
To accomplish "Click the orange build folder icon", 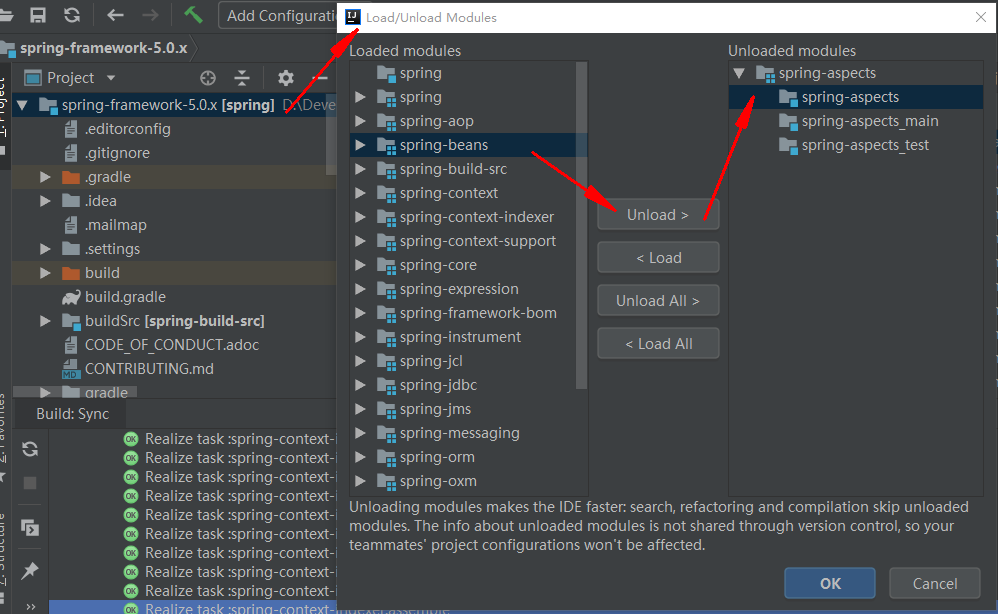I will pos(71,273).
